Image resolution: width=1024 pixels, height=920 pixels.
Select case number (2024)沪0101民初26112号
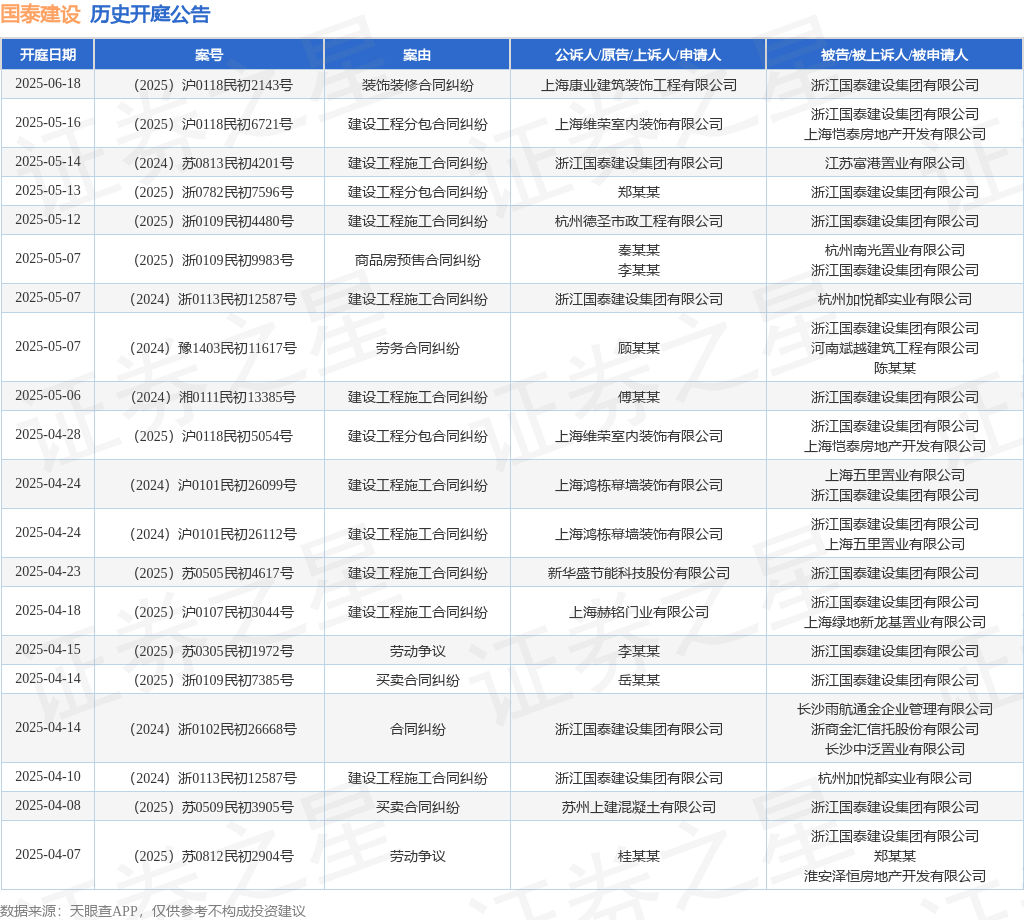tap(213, 534)
